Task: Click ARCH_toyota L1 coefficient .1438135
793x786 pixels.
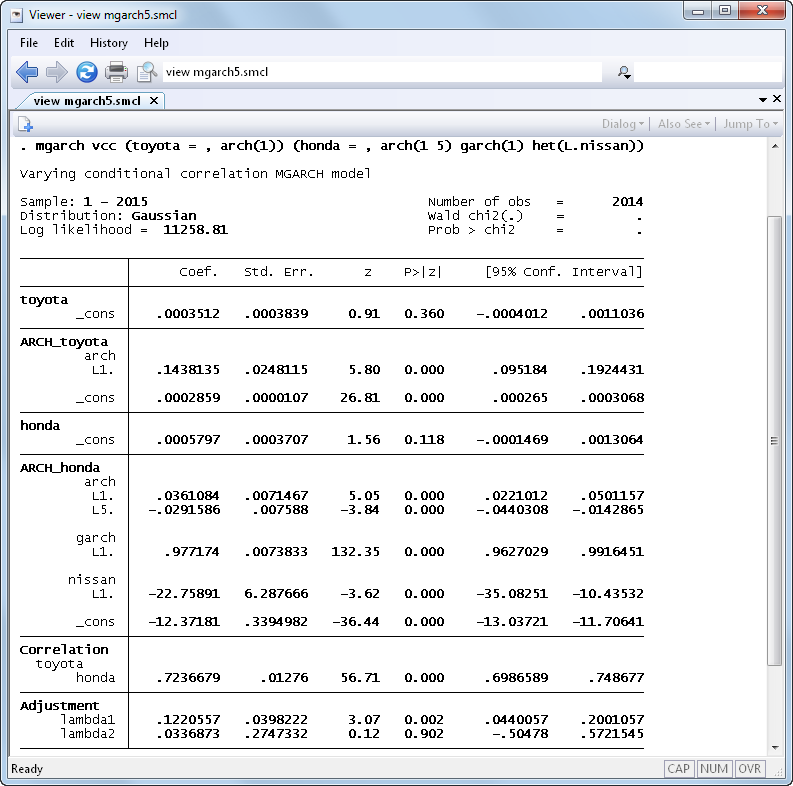Action: tap(188, 370)
